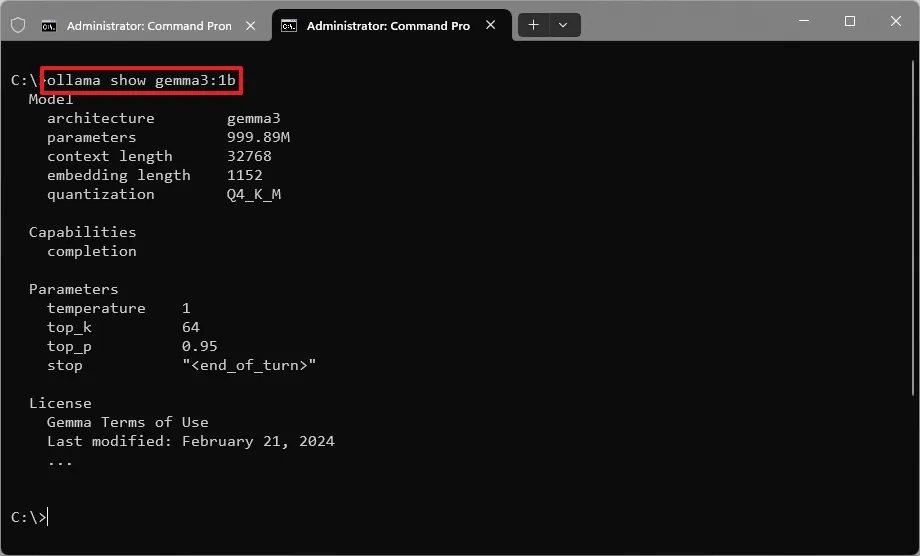Click the administrator shield icon in title bar
Screen dimensions: 920x556
[x=17, y=26]
